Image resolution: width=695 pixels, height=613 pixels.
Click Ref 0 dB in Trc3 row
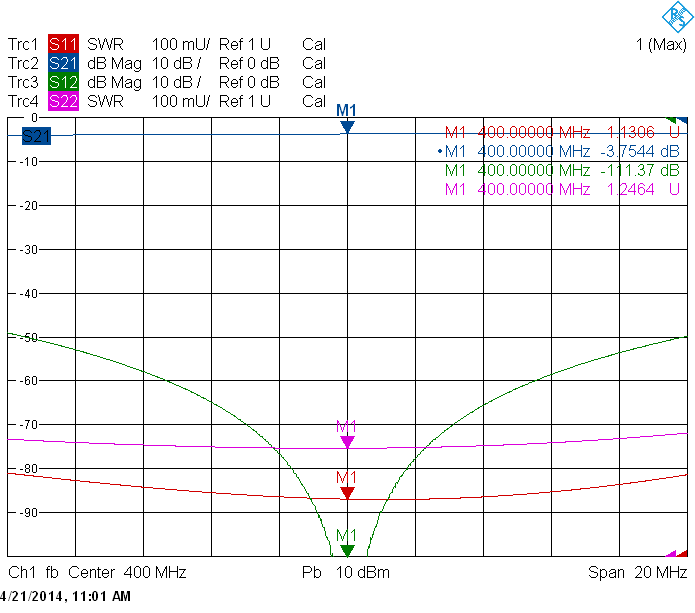[249, 82]
